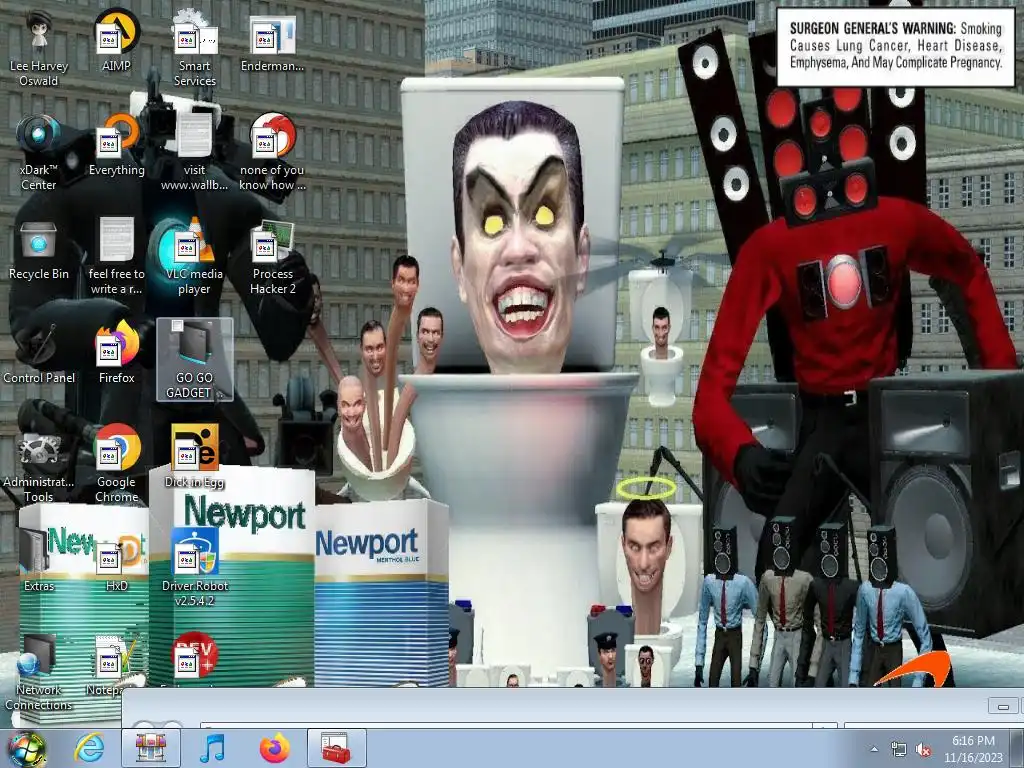This screenshot has height=768, width=1024.
Task: Launch the VLC media player shortcut
Action: point(195,257)
